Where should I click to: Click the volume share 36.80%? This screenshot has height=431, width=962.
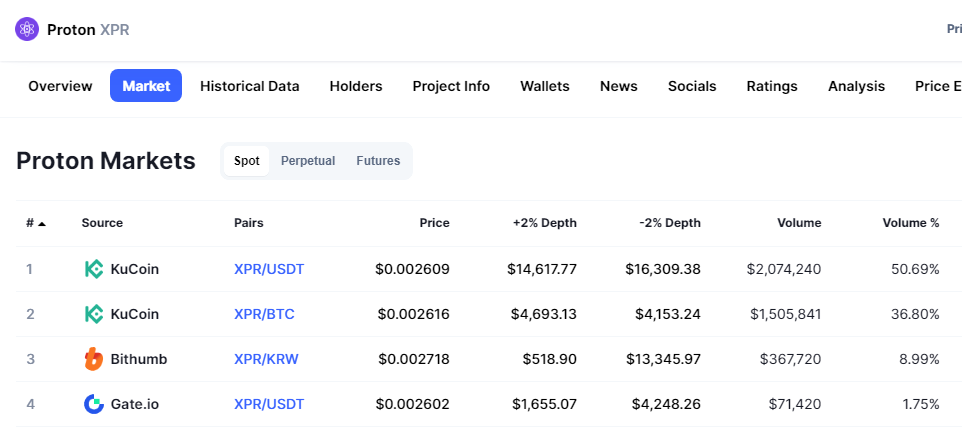pos(915,314)
